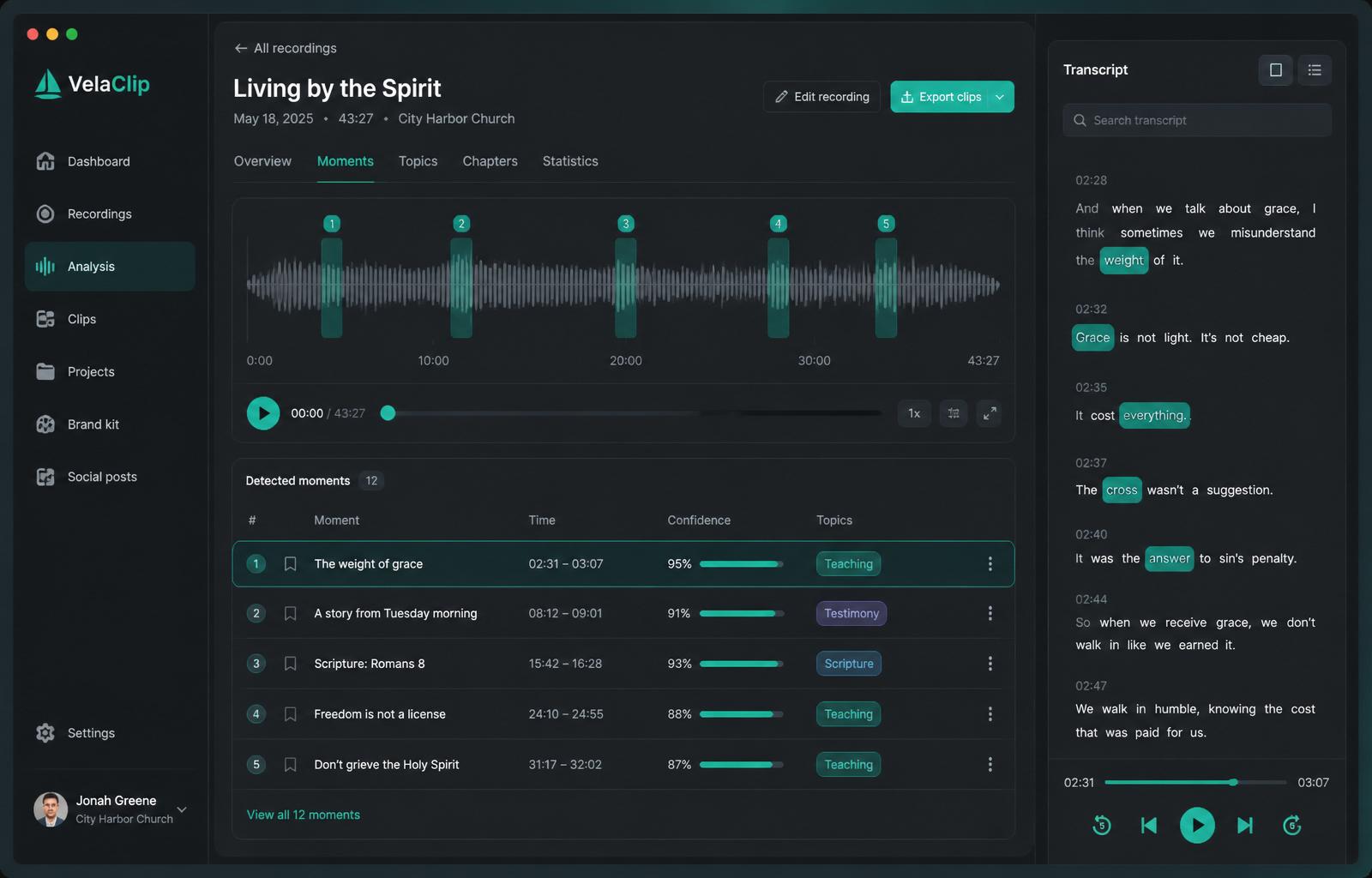Open View all 12 moments link

[304, 815]
